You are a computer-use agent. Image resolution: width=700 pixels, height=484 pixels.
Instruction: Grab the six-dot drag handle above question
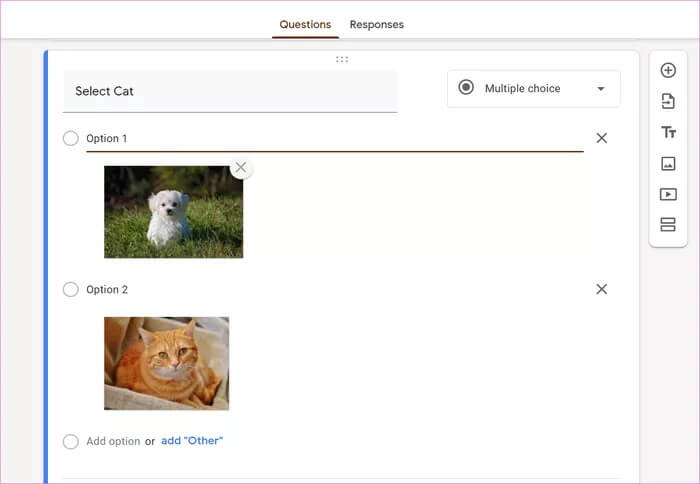(342, 59)
